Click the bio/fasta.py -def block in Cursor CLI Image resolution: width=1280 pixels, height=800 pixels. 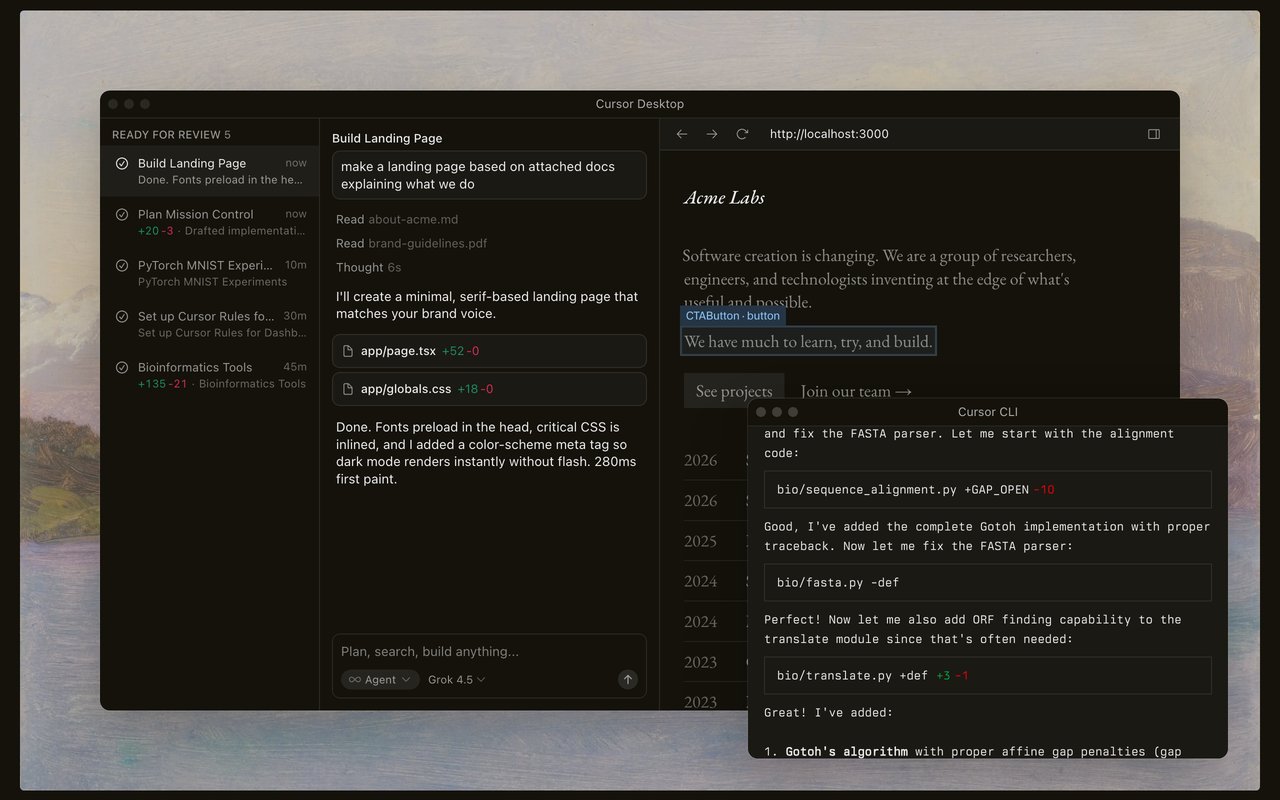click(987, 582)
